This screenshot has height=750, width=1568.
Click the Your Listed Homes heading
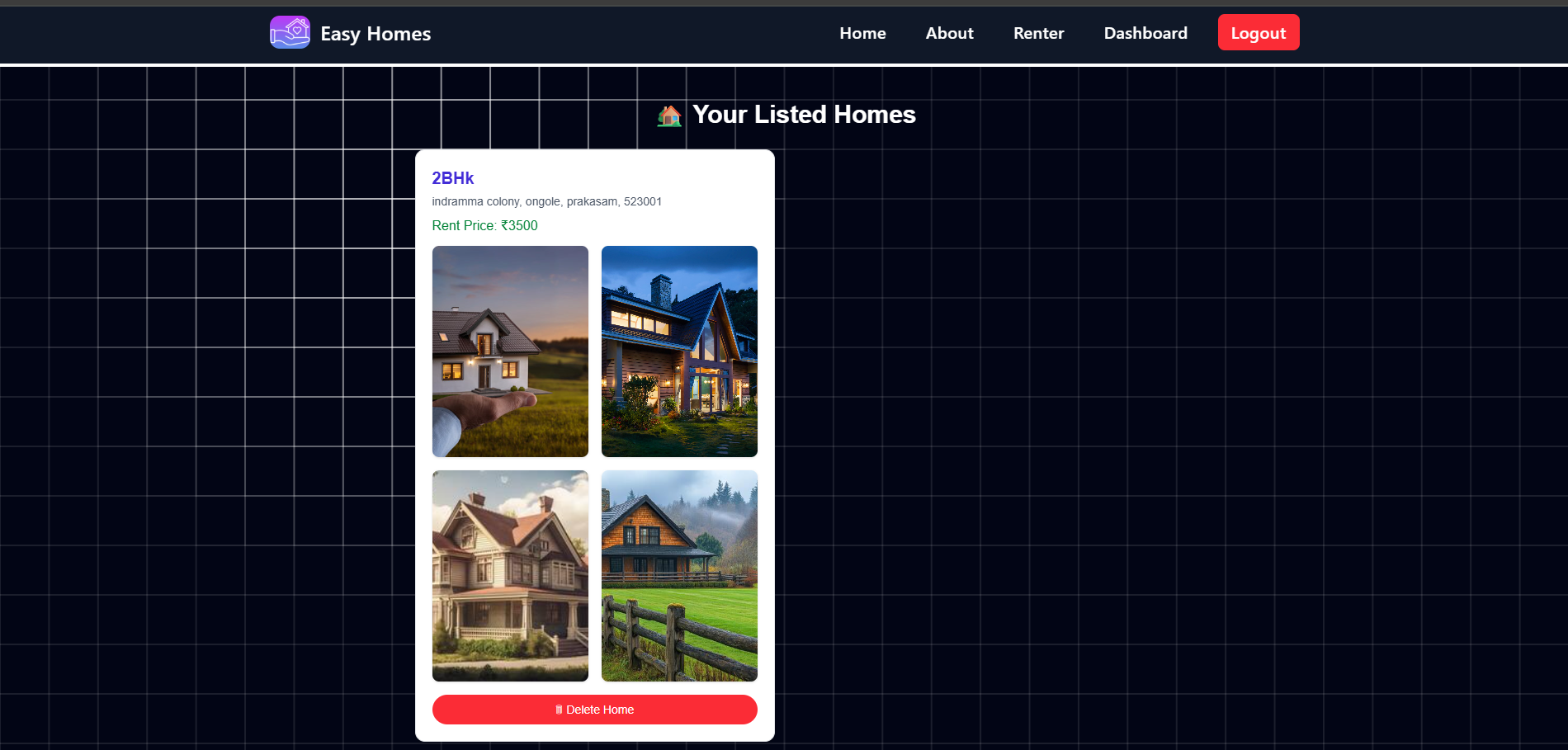click(804, 115)
